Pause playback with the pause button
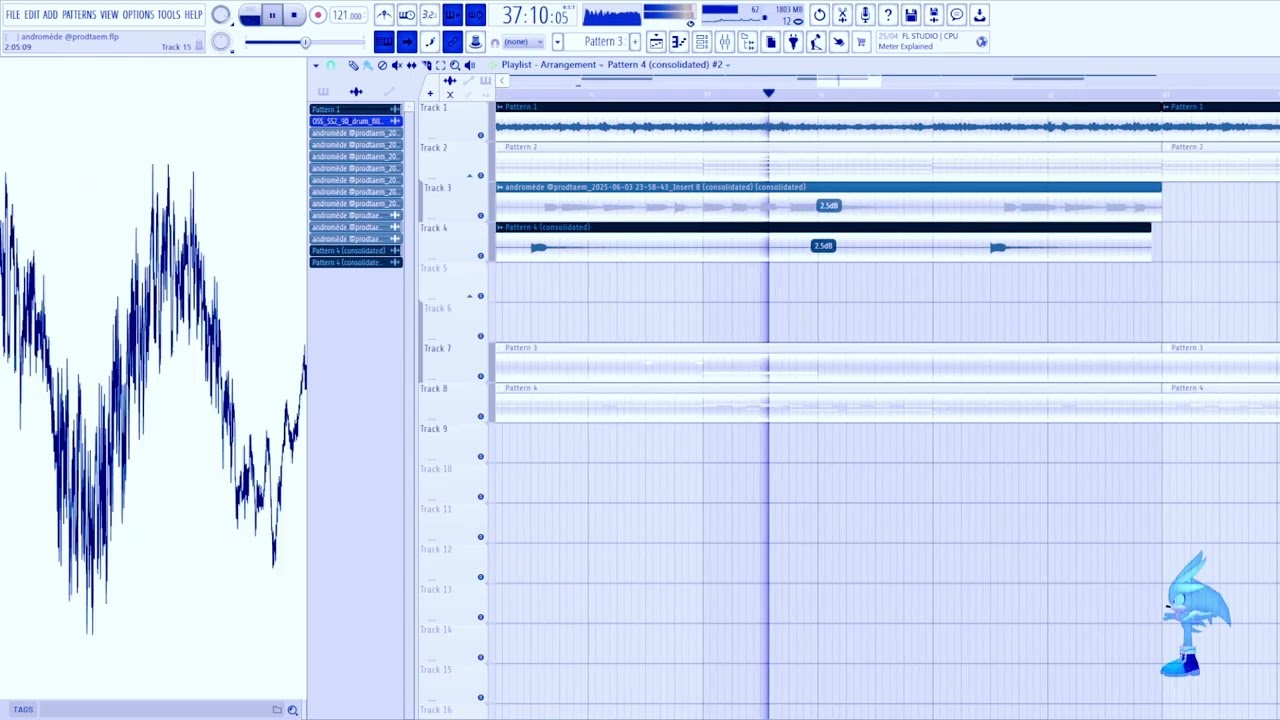 click(x=272, y=15)
